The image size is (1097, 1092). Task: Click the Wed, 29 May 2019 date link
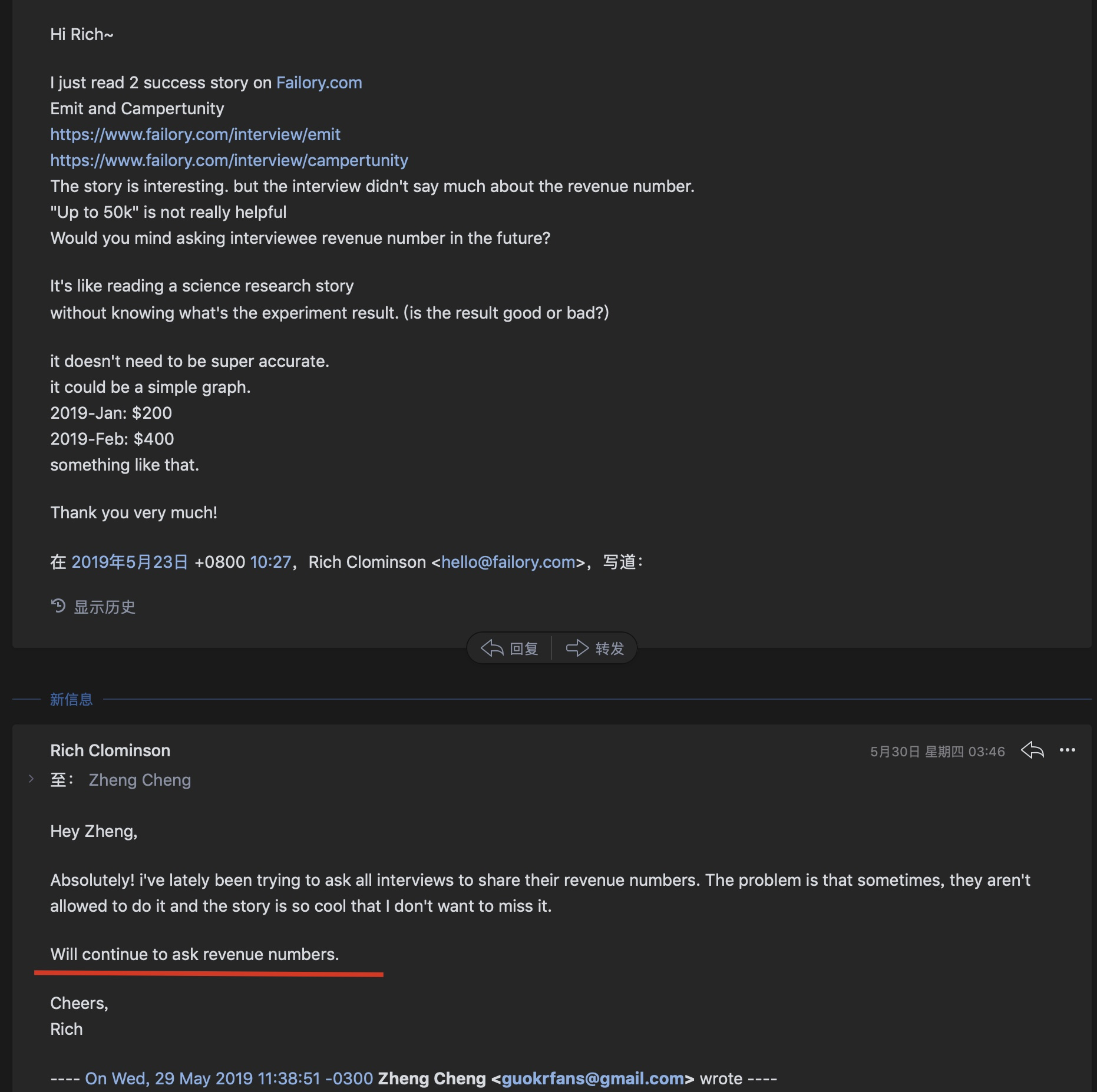(x=229, y=1078)
